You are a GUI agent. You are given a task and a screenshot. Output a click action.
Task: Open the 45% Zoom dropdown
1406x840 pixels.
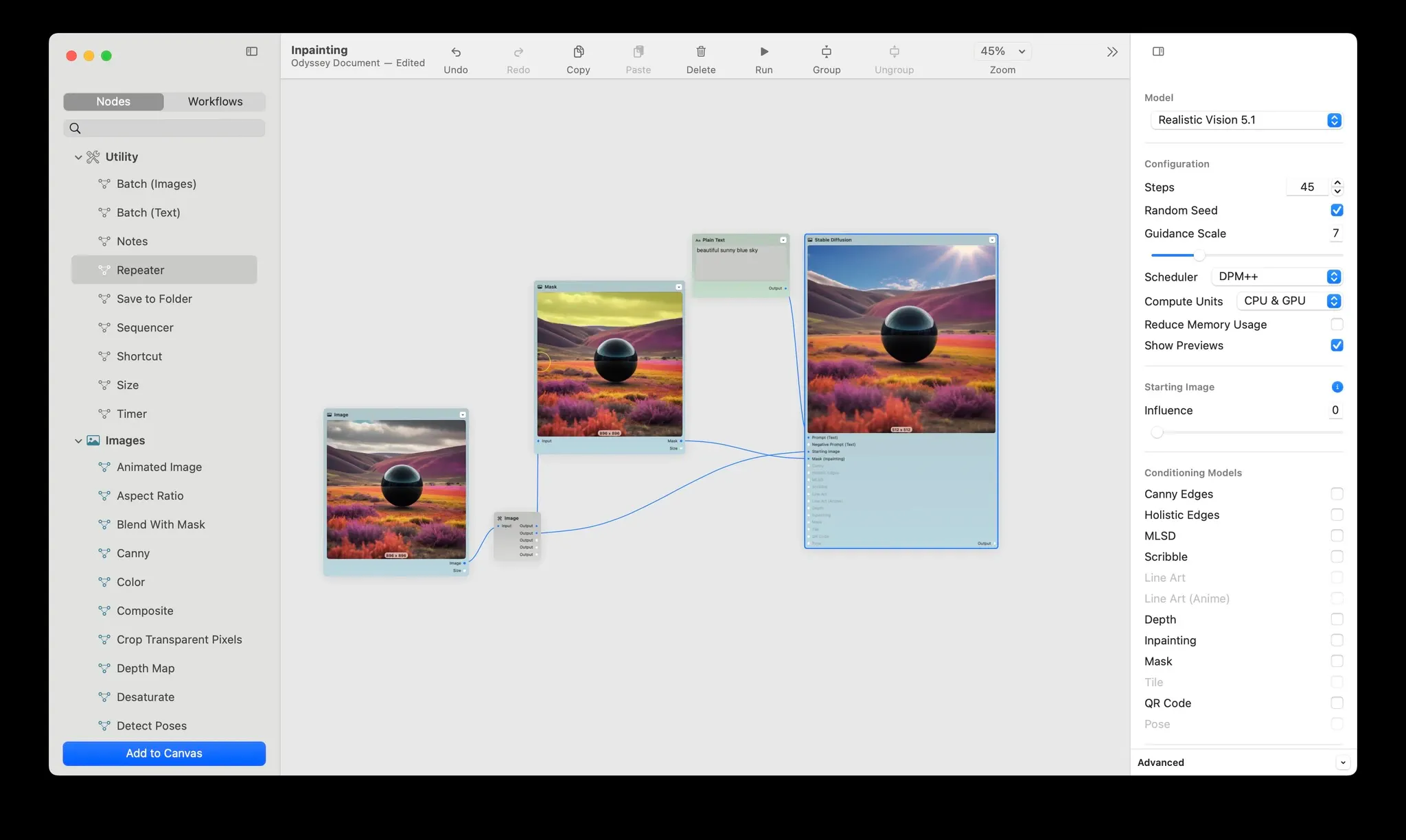tap(1002, 51)
